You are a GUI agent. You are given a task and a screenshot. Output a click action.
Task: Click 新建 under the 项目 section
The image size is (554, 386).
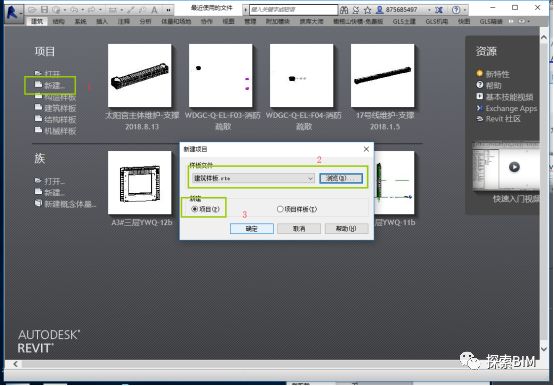[50, 85]
